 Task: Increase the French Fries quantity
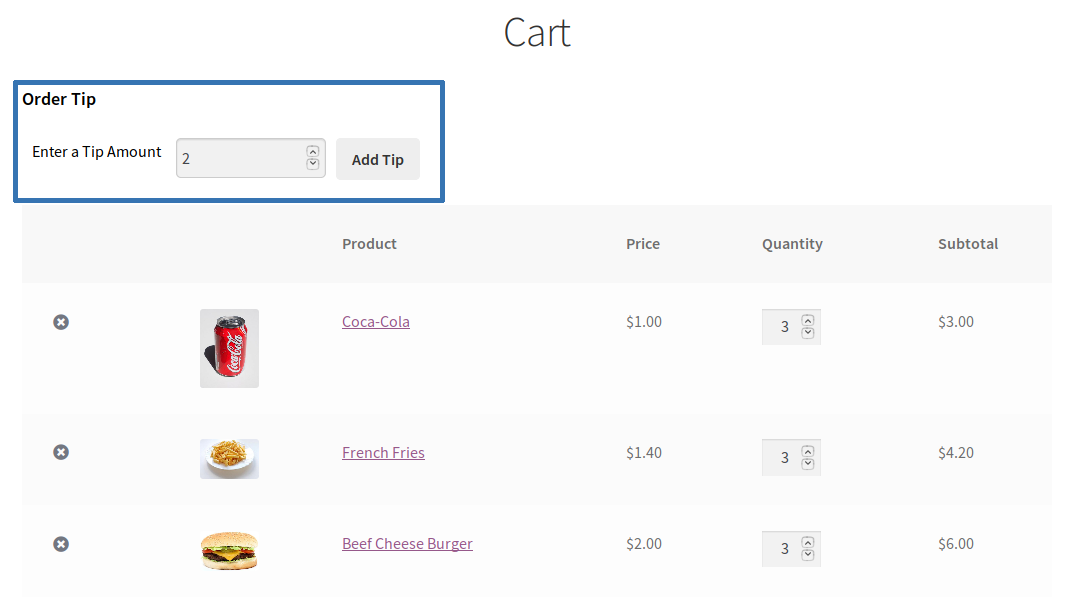coord(808,451)
